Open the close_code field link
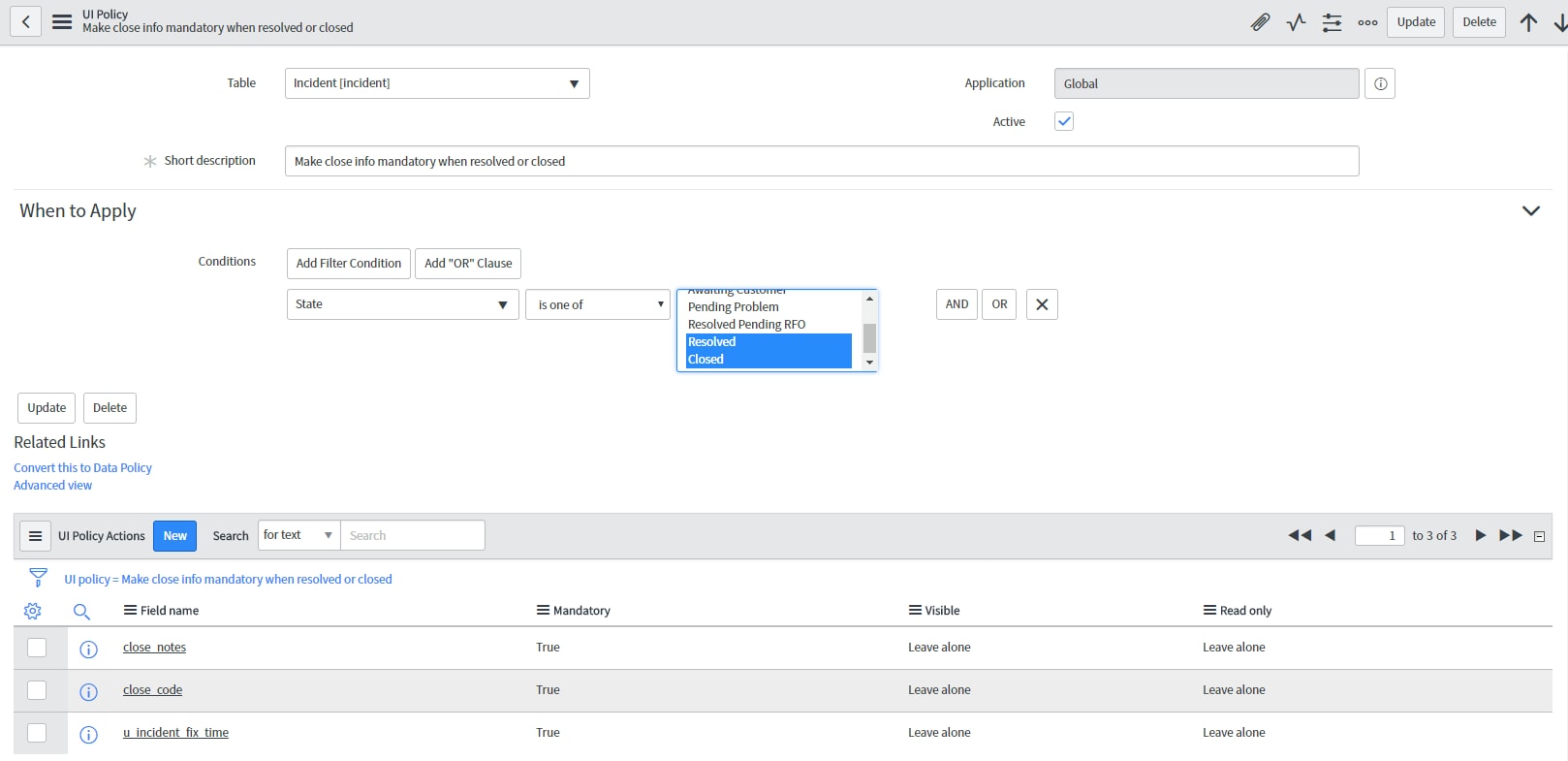 pos(152,690)
